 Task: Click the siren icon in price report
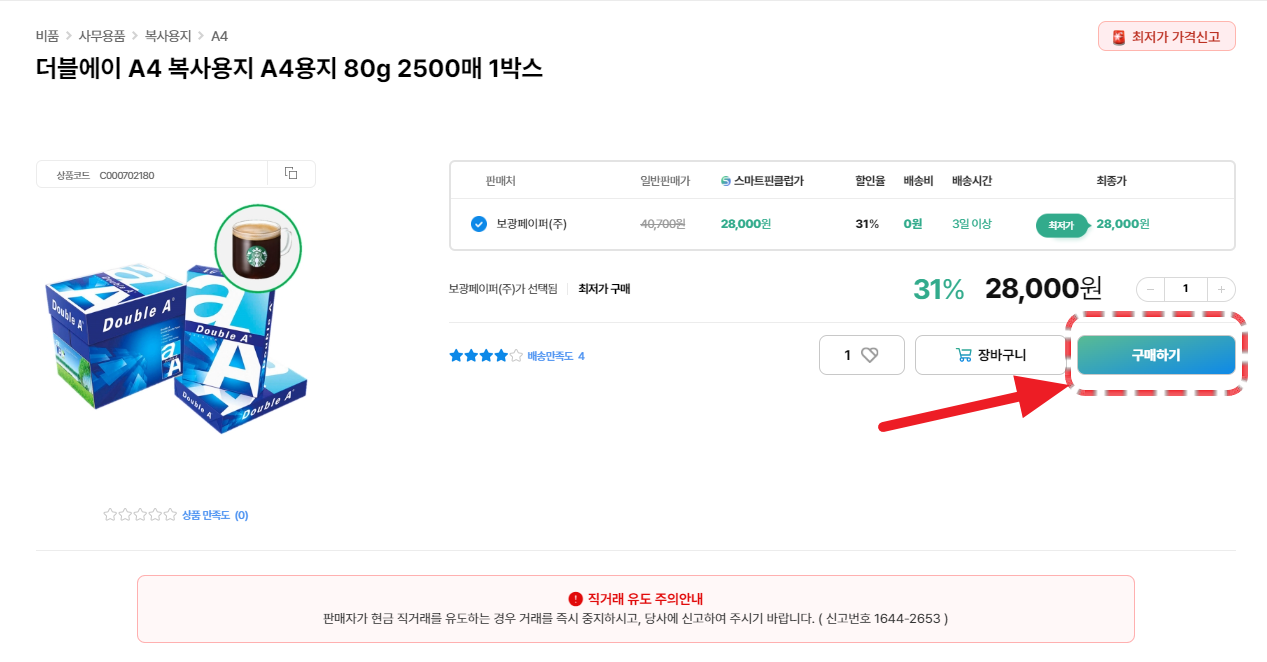pos(1118,37)
